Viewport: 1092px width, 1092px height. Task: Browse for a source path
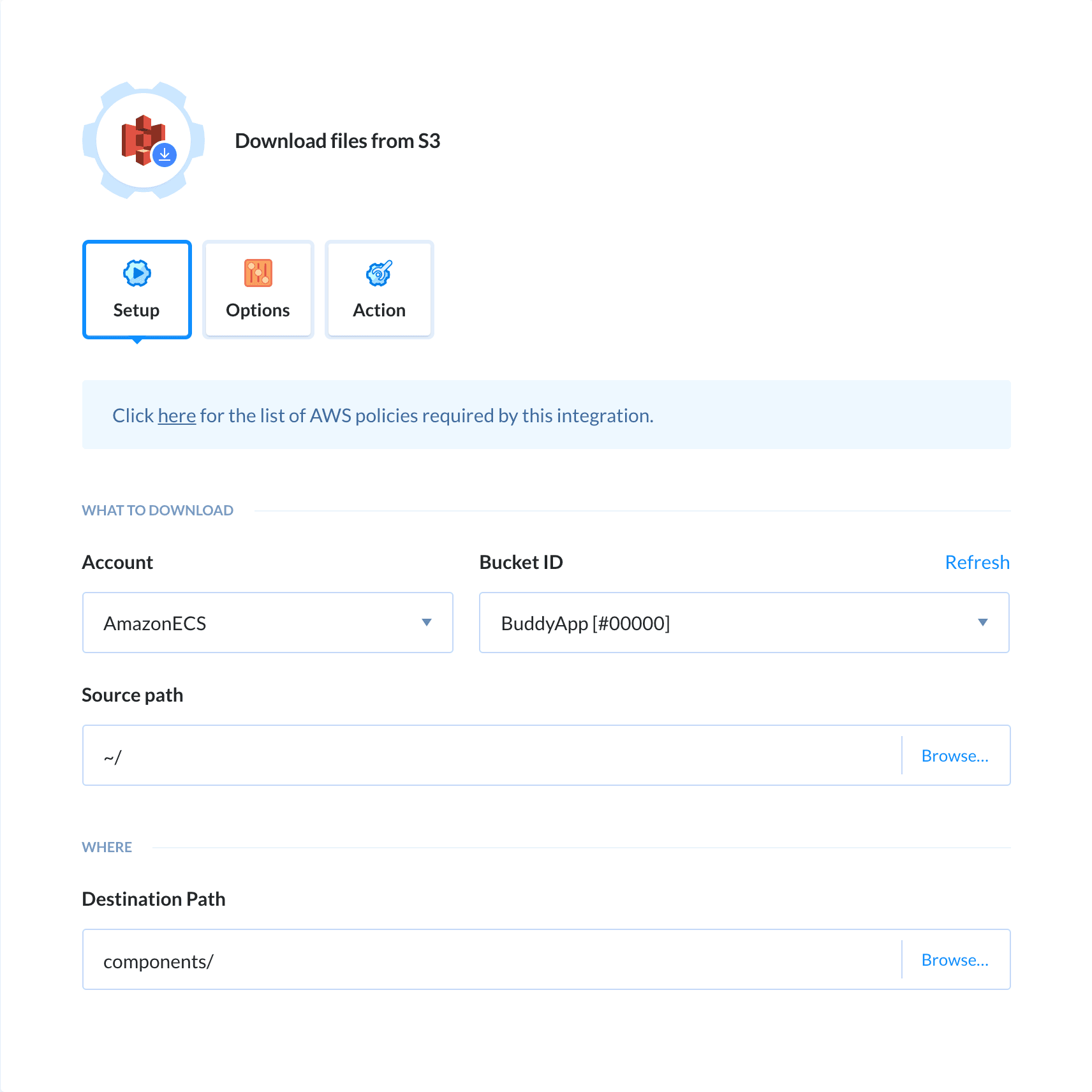tap(955, 755)
